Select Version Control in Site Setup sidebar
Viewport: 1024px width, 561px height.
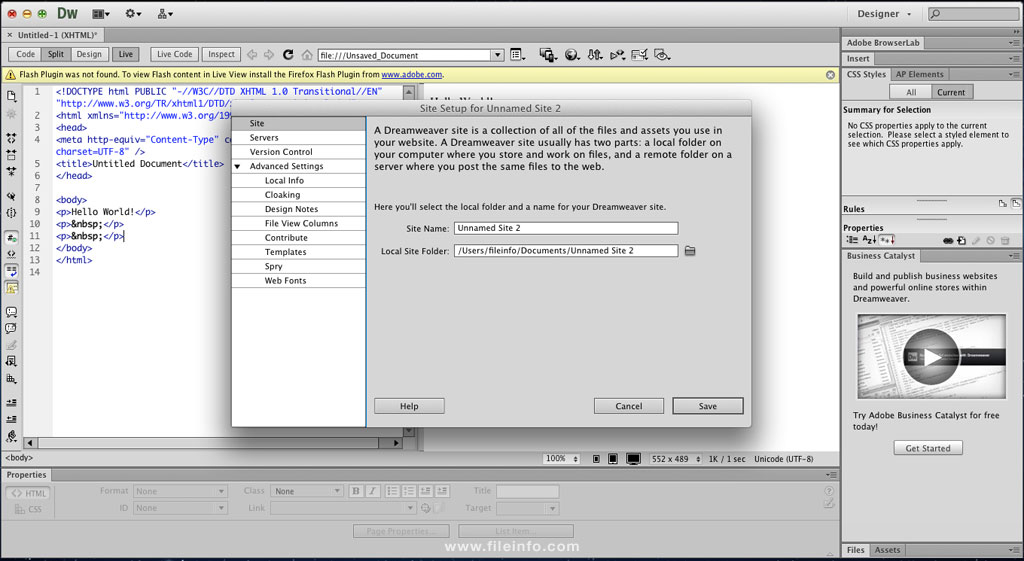[x=298, y=152]
